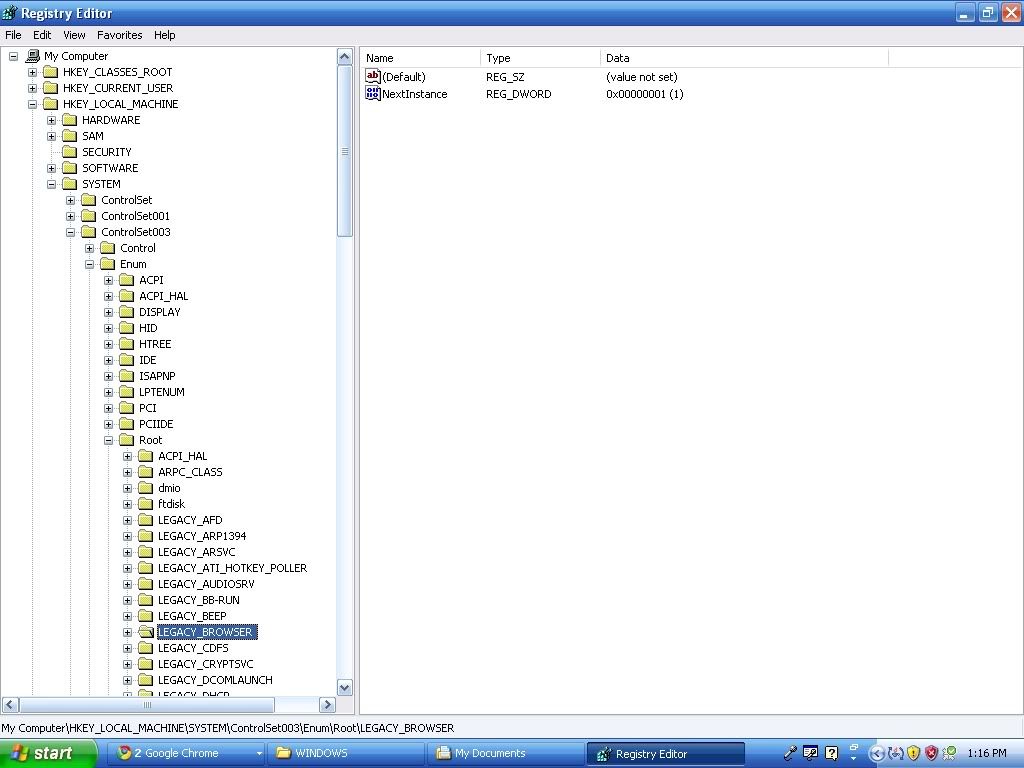Image resolution: width=1024 pixels, height=768 pixels.
Task: Click the DISPLAY key folder icon
Action: 127,312
